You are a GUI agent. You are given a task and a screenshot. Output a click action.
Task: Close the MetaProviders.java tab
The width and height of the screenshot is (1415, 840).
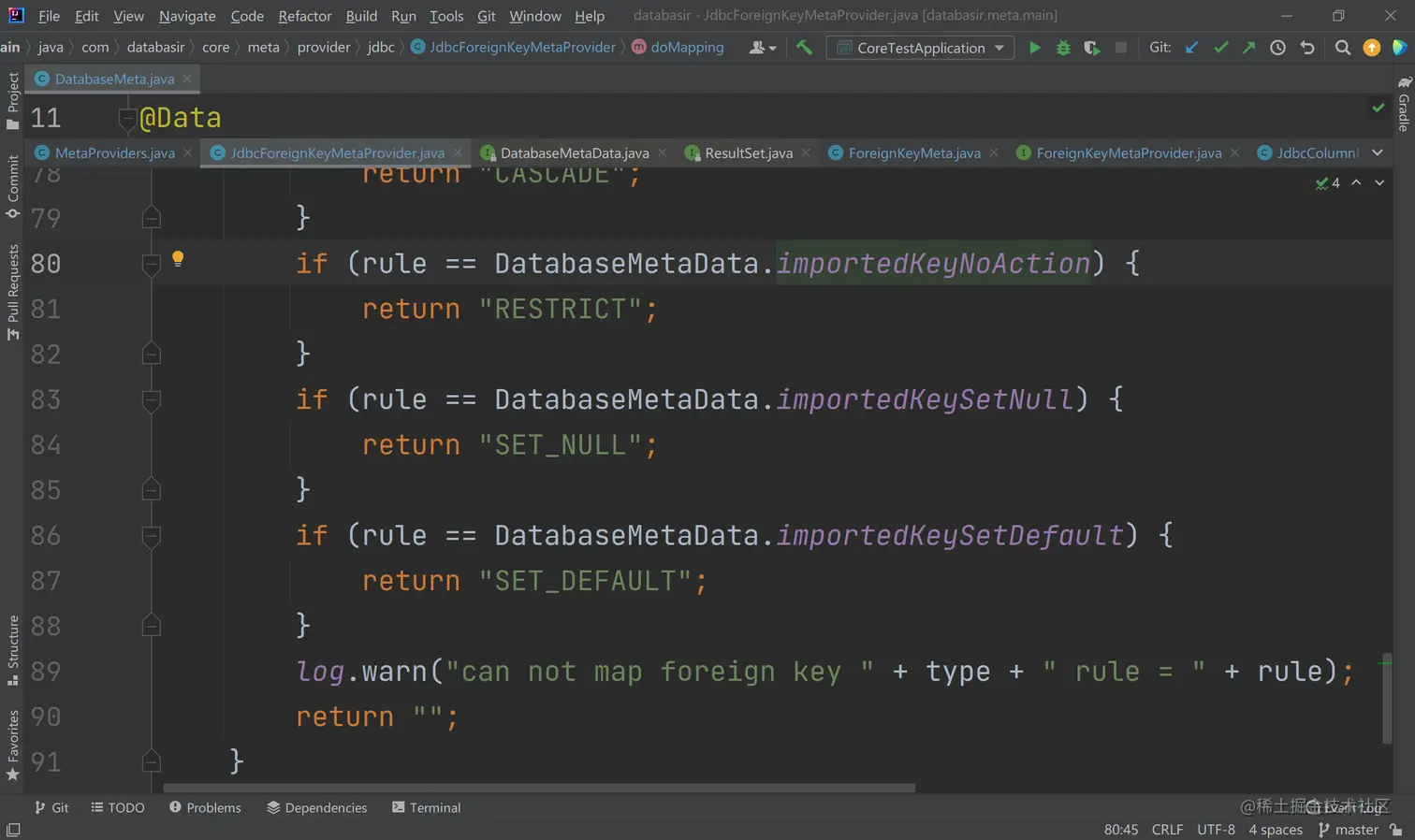point(188,152)
